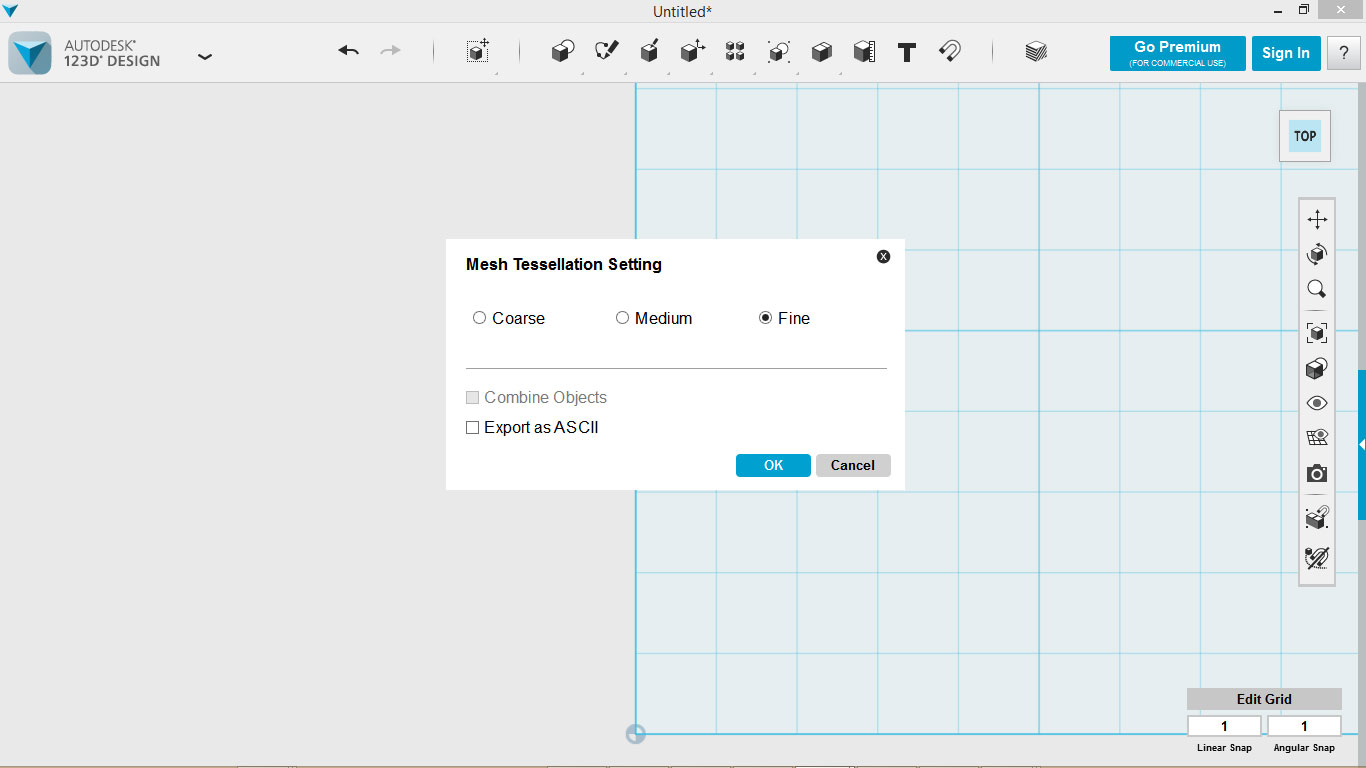Select the Coarse tessellation option

[x=479, y=318]
